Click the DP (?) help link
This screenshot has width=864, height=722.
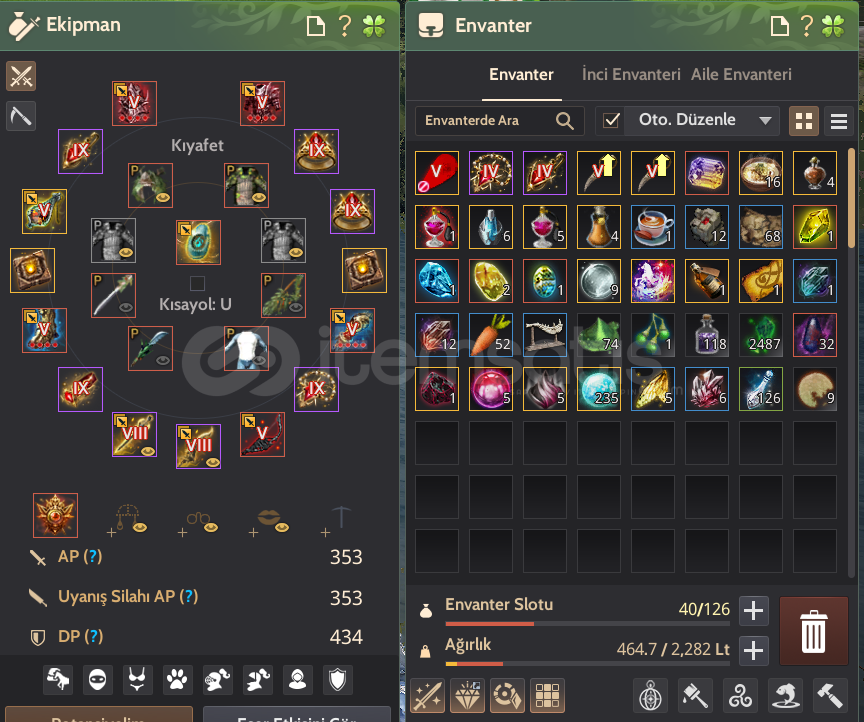(80, 636)
